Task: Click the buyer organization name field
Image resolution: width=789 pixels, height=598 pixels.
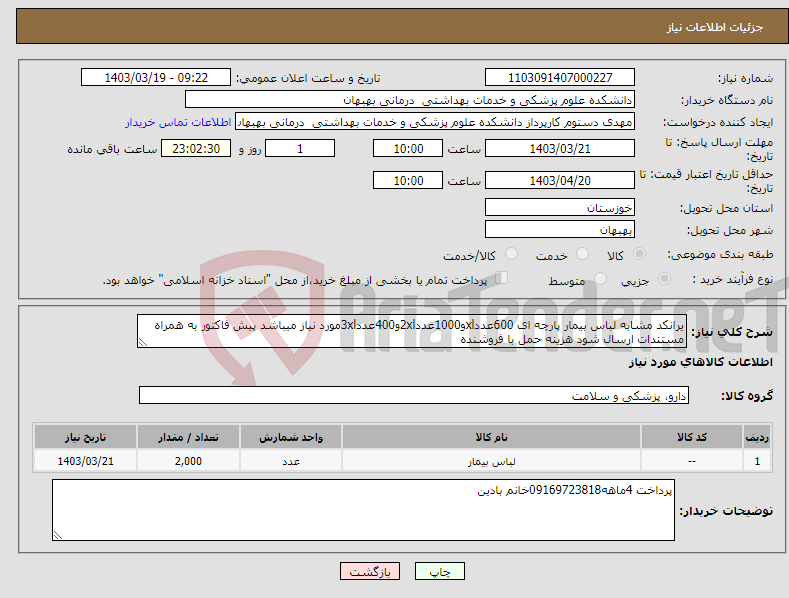Action: pyautogui.click(x=410, y=100)
